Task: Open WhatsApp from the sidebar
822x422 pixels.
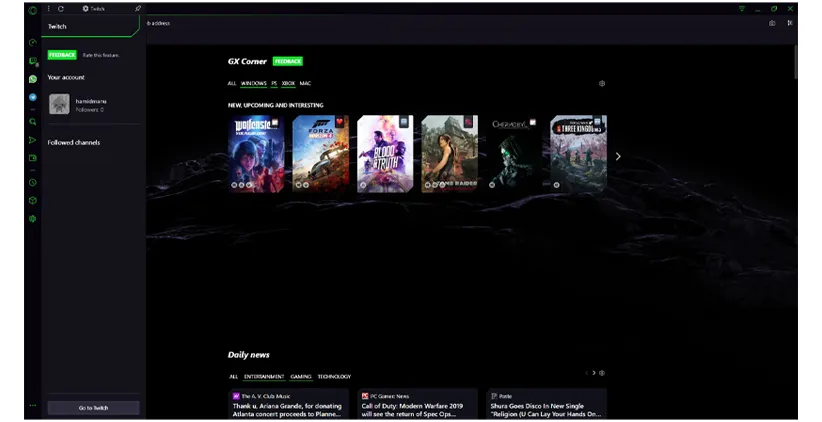Action: pos(33,79)
